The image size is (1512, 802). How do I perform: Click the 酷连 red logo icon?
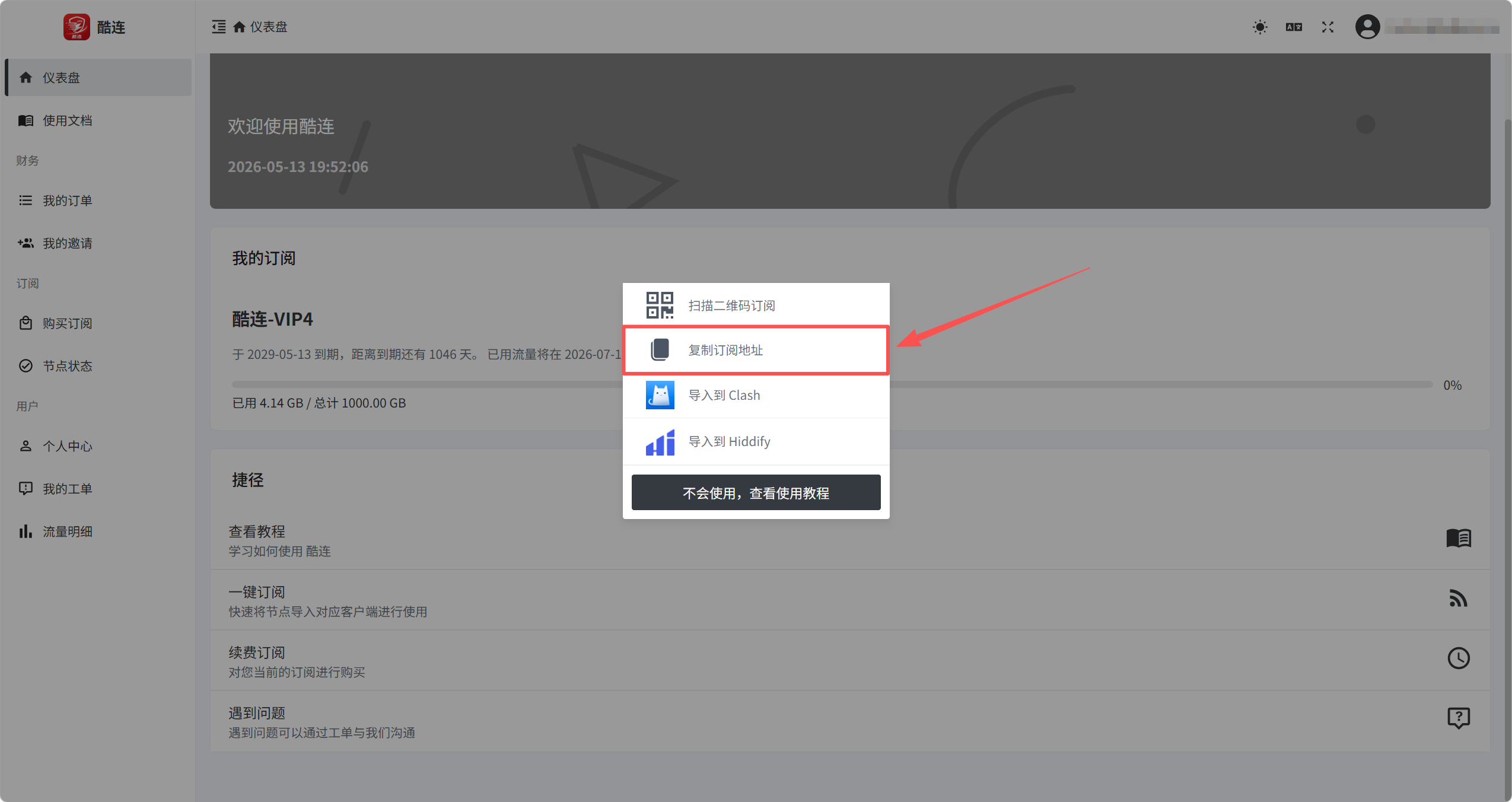point(77,27)
